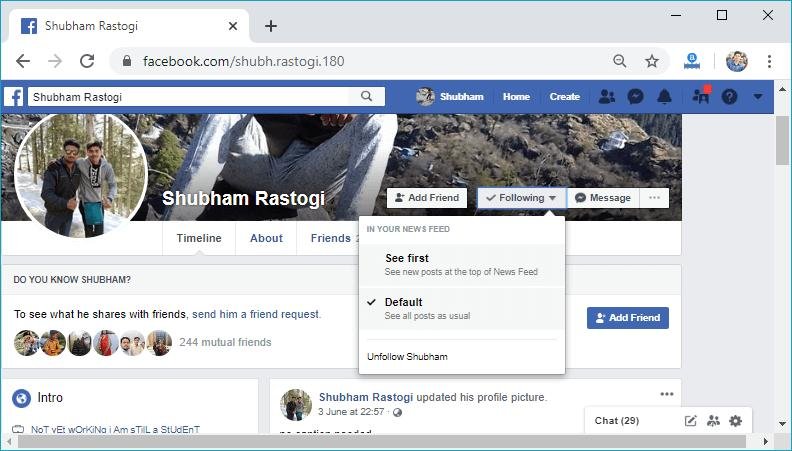Image resolution: width=792 pixels, height=451 pixels.
Task: Click the search magnifier in Facebook search box
Action: [367, 96]
